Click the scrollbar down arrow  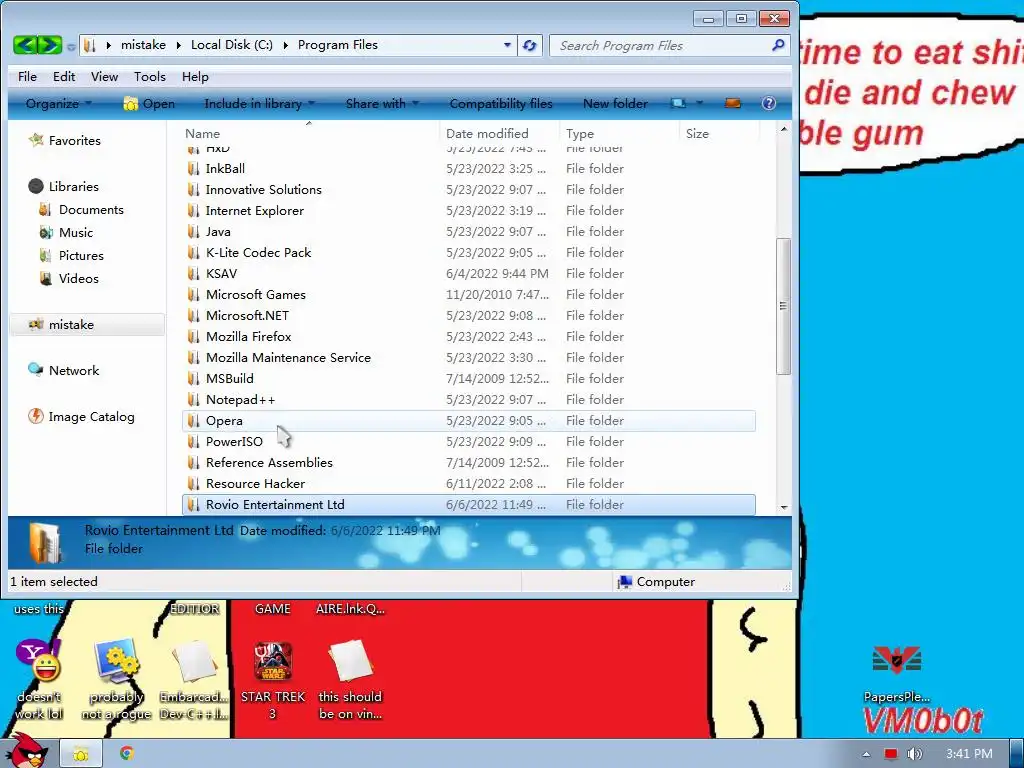tap(783, 507)
